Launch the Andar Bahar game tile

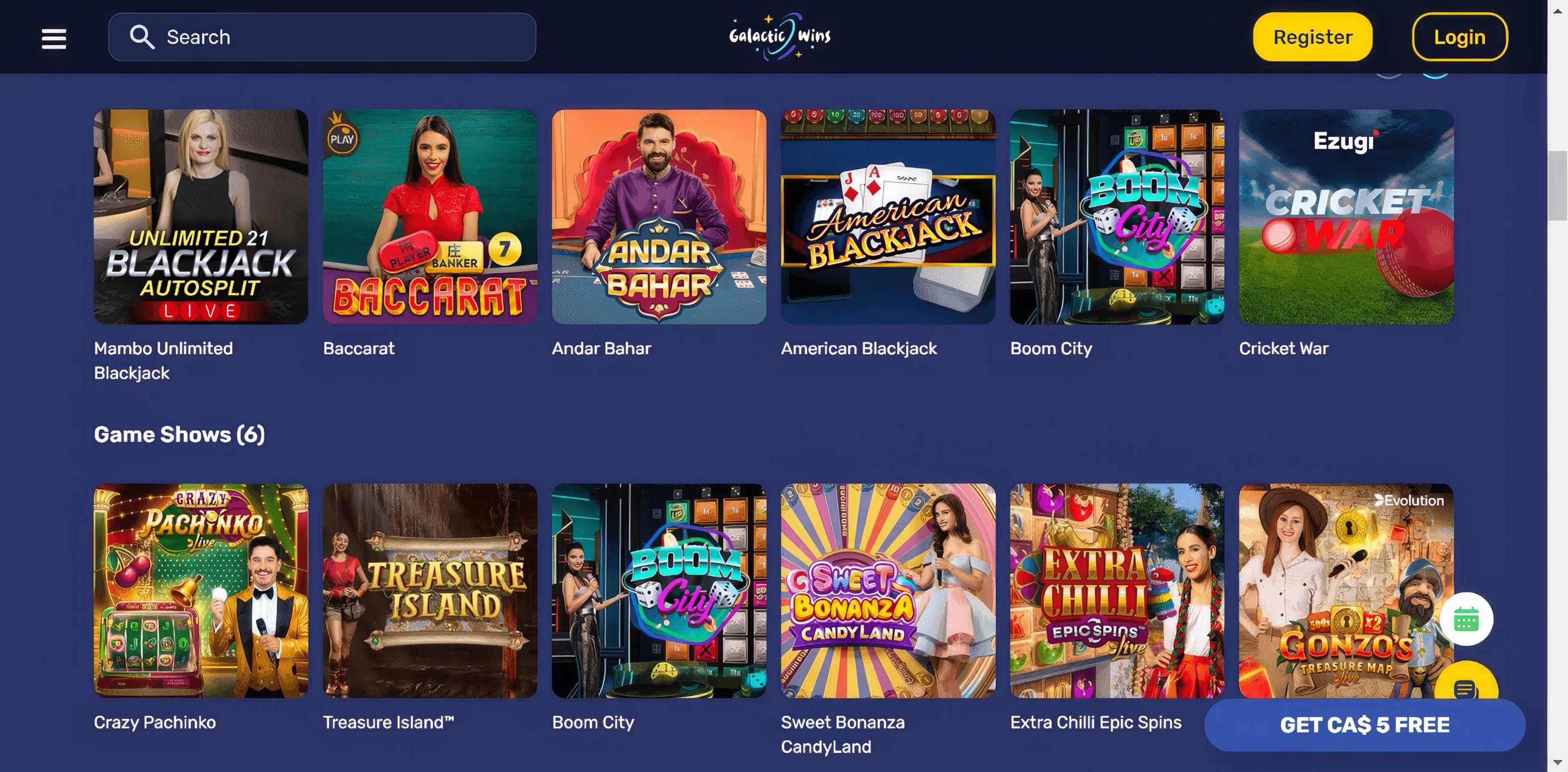pos(659,217)
